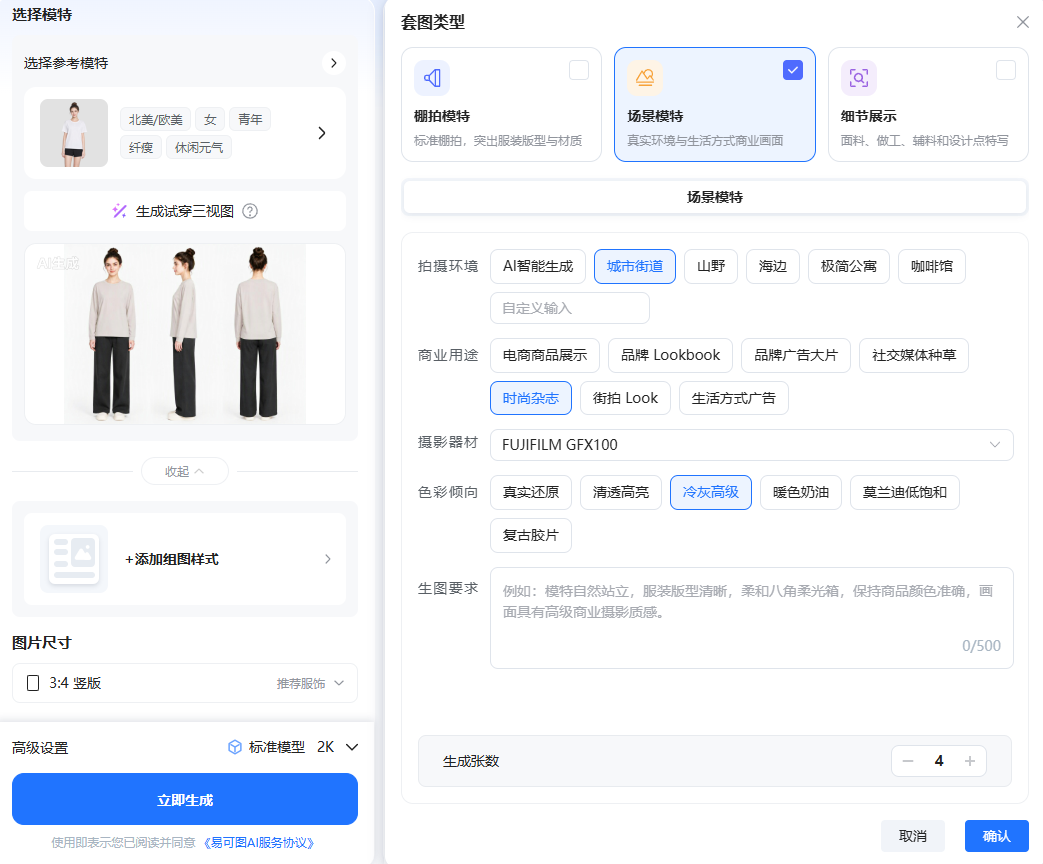This screenshot has width=1043, height=864.
Task: Click 取消 to cancel
Action: pos(913,836)
